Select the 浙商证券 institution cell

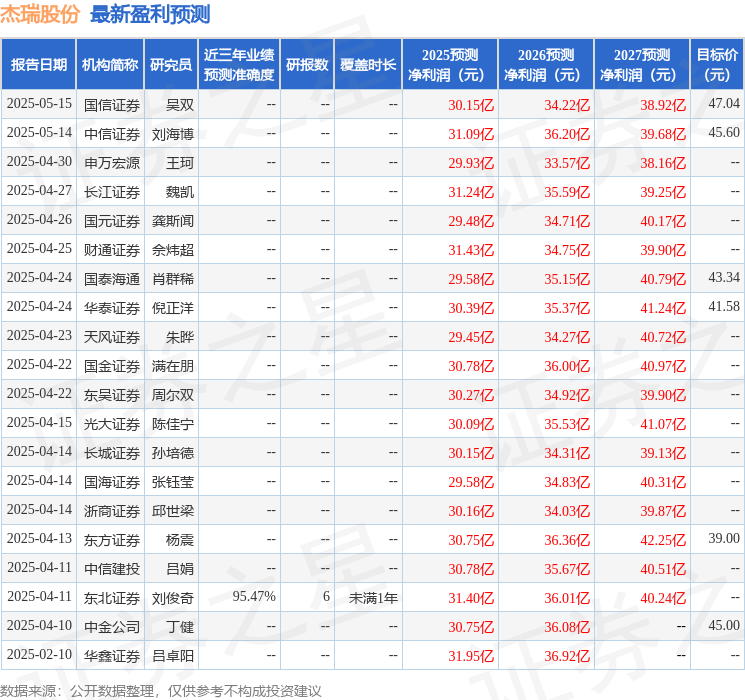click(112, 511)
